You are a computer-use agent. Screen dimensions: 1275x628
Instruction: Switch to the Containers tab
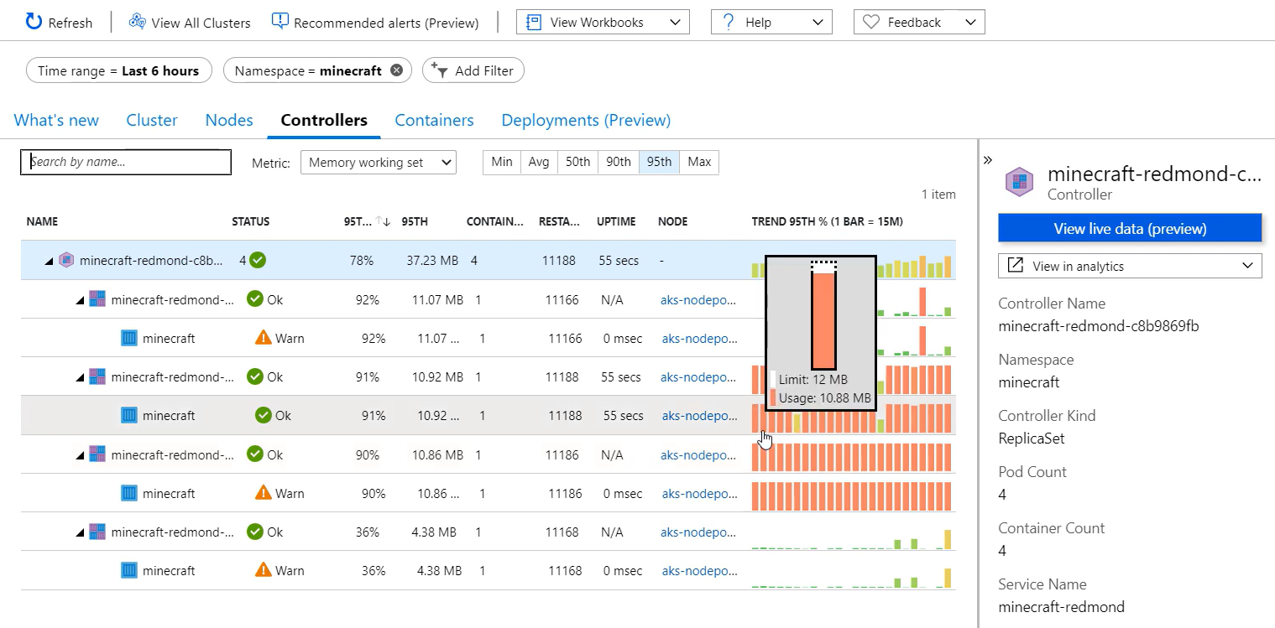point(434,120)
